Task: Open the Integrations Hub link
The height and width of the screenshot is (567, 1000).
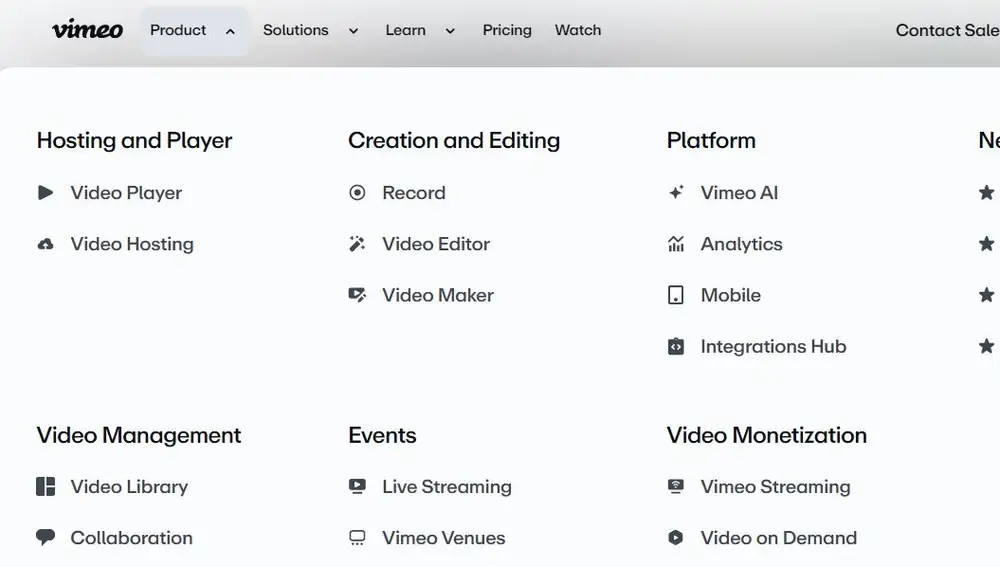Action: point(774,346)
